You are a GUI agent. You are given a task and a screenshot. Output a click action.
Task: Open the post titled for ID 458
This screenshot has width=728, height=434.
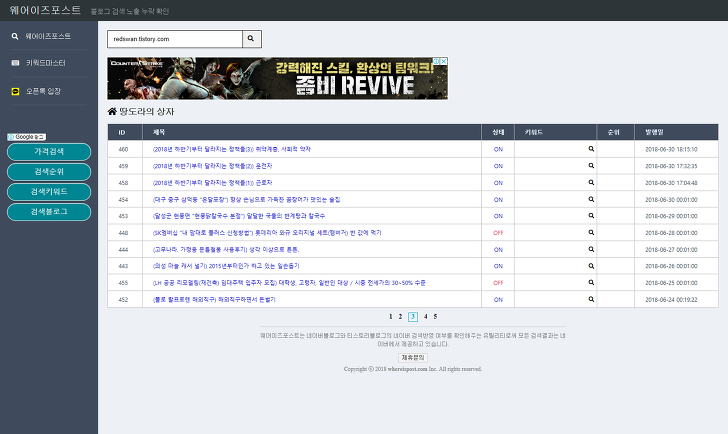[213, 183]
